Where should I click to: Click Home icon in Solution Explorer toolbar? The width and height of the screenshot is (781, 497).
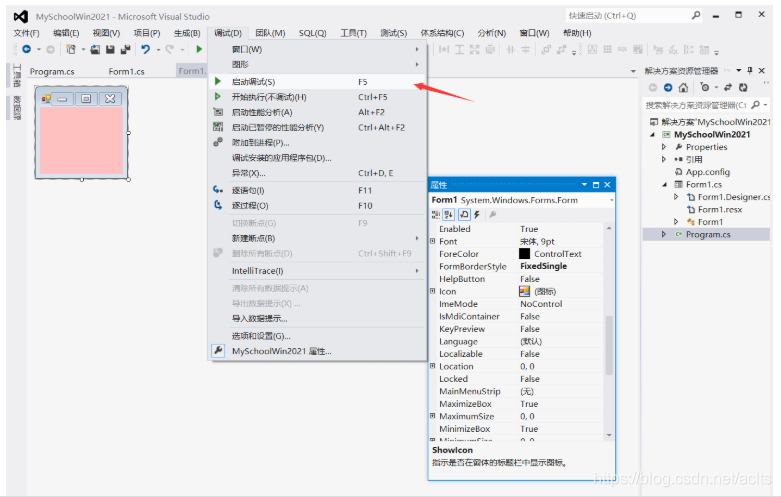tap(683, 88)
